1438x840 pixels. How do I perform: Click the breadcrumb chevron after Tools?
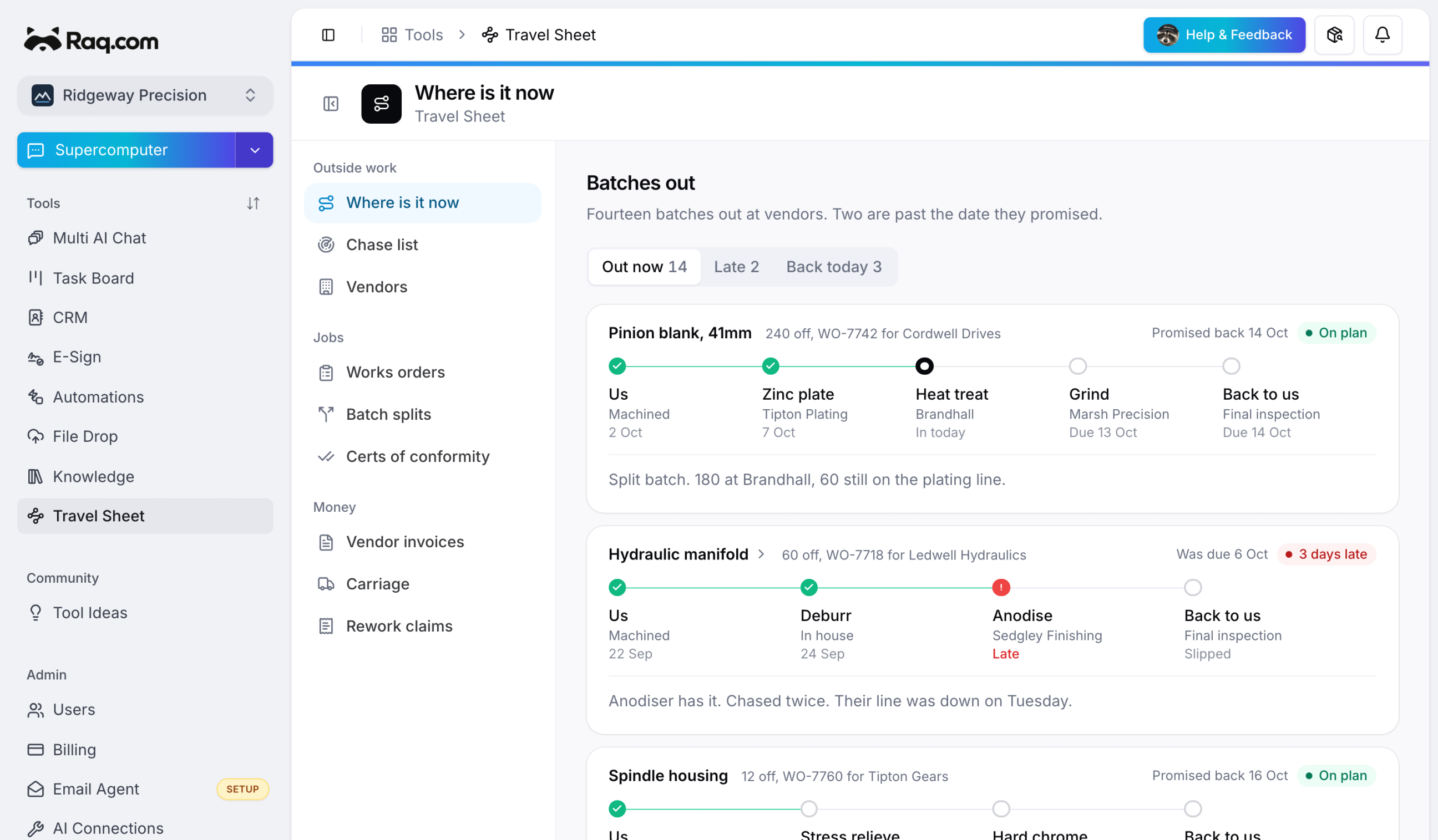click(x=462, y=35)
